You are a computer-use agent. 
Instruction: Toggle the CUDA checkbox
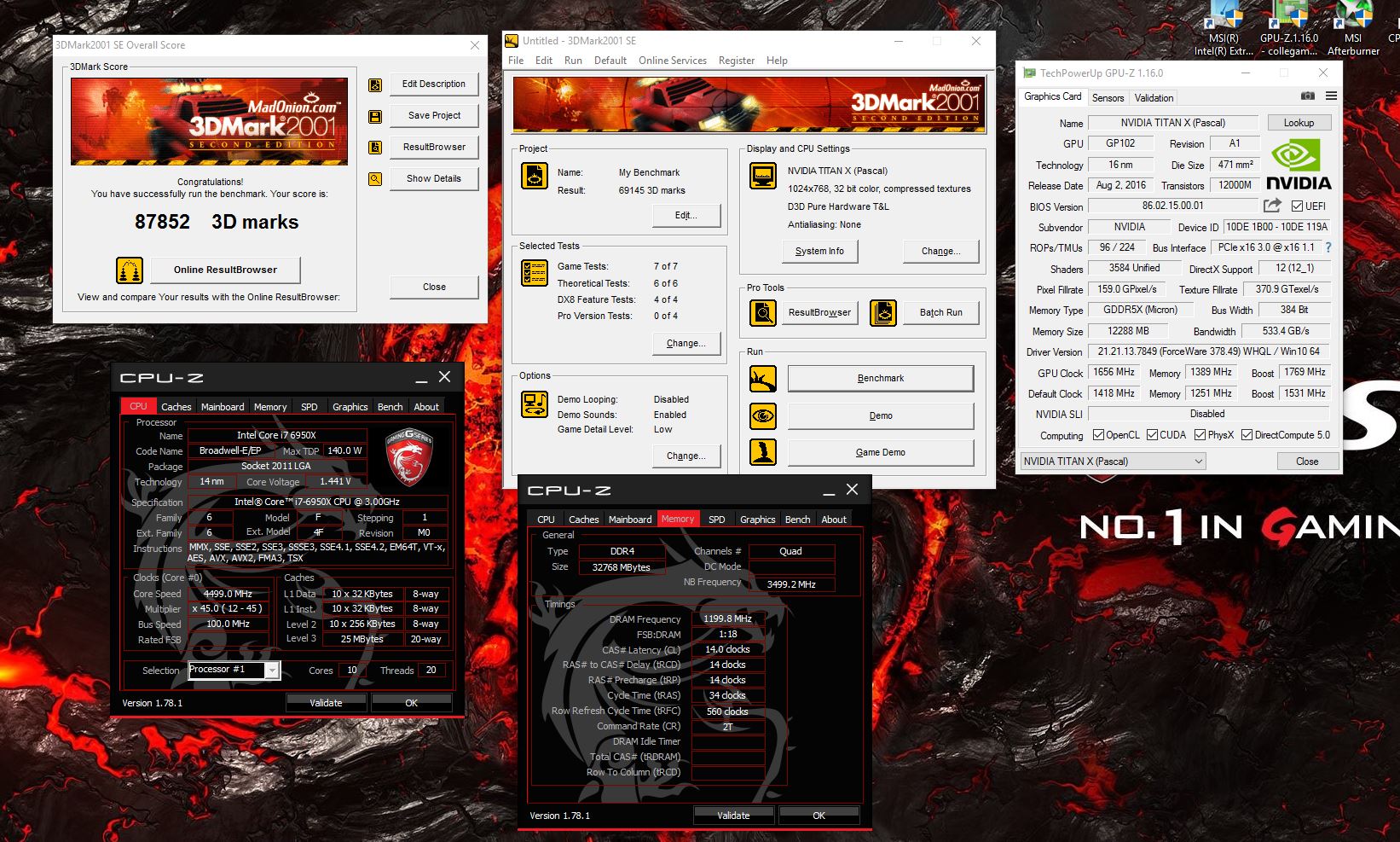pyautogui.click(x=1152, y=435)
